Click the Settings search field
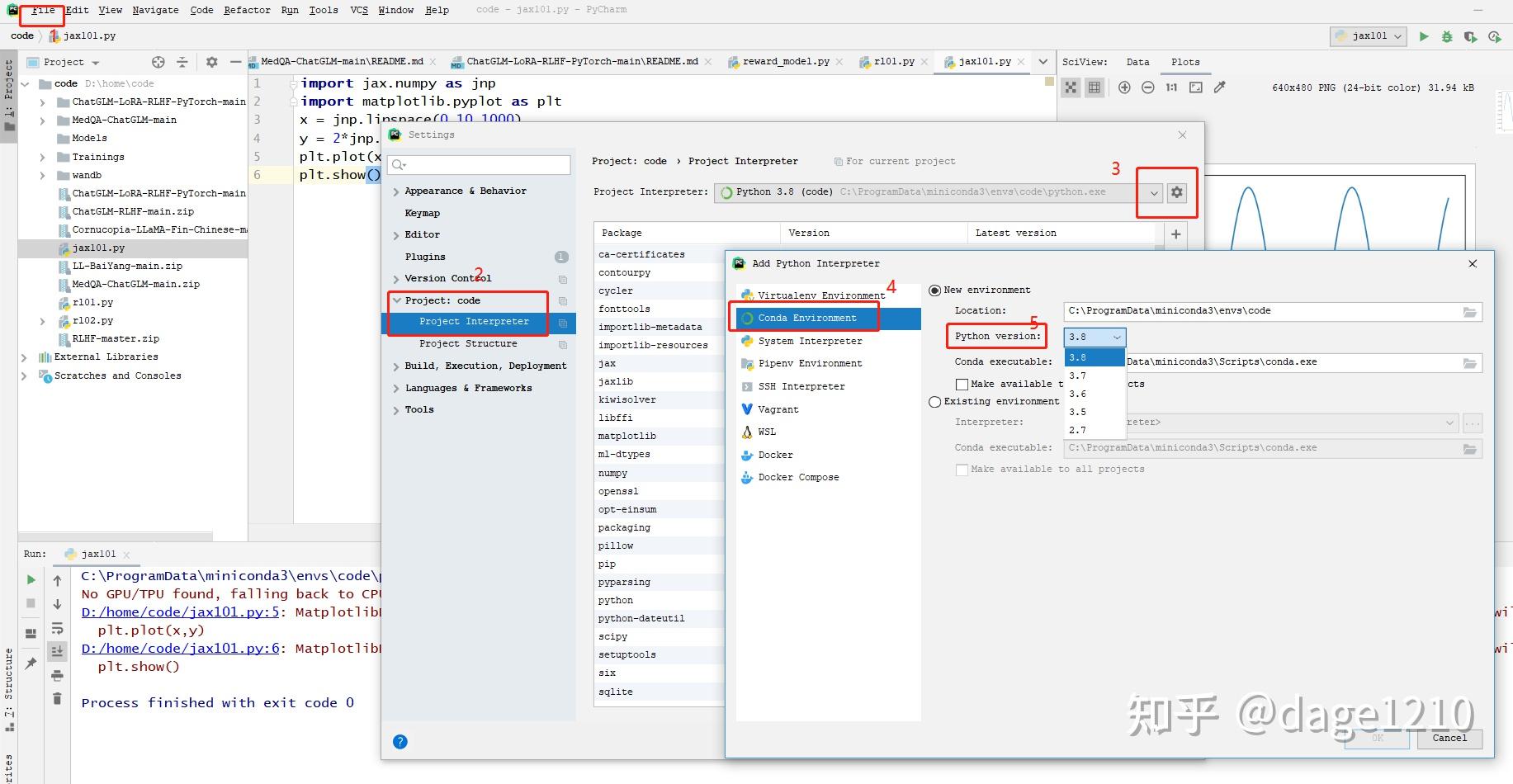The width and height of the screenshot is (1513, 784). [479, 164]
